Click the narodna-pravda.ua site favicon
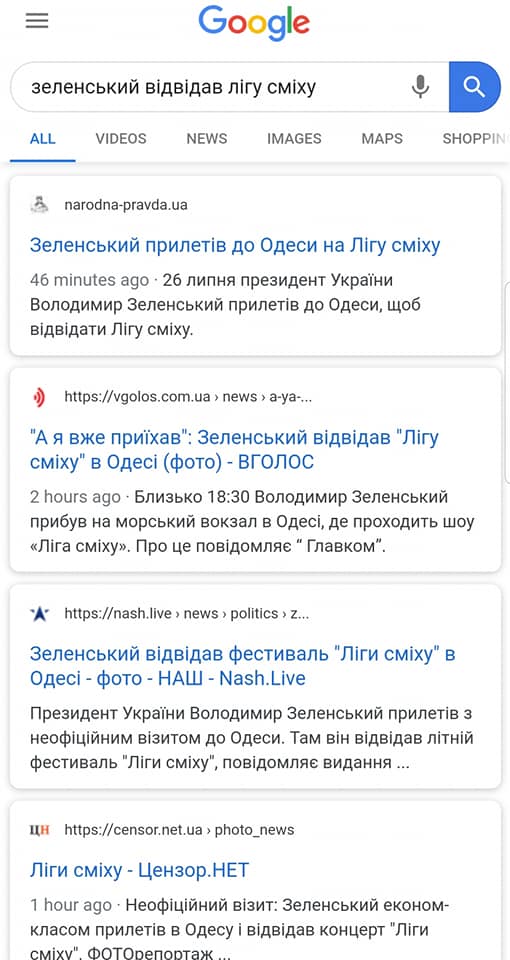The width and height of the screenshot is (510, 960). click(x=40, y=204)
